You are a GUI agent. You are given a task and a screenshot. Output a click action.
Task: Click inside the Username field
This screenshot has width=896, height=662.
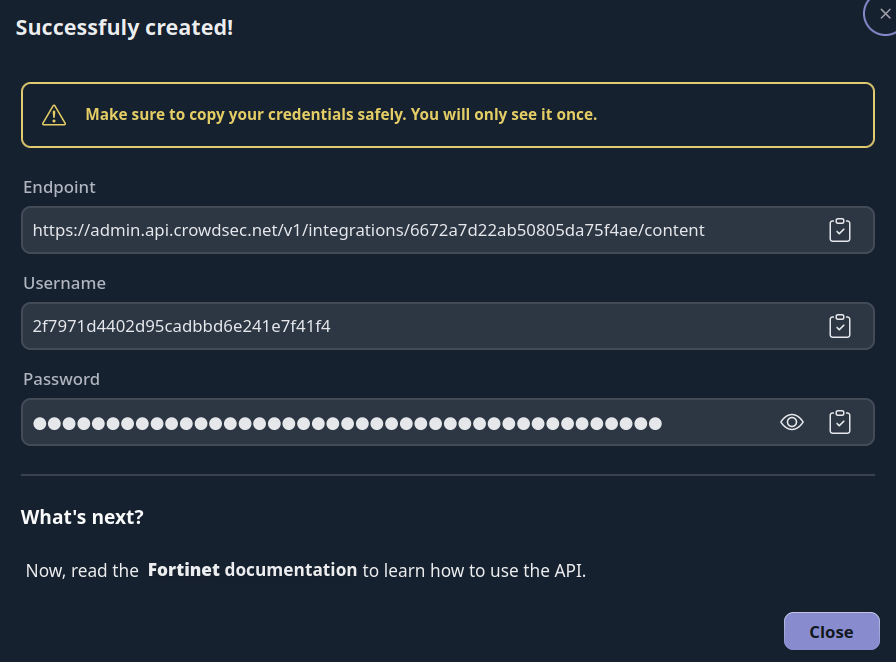point(400,325)
